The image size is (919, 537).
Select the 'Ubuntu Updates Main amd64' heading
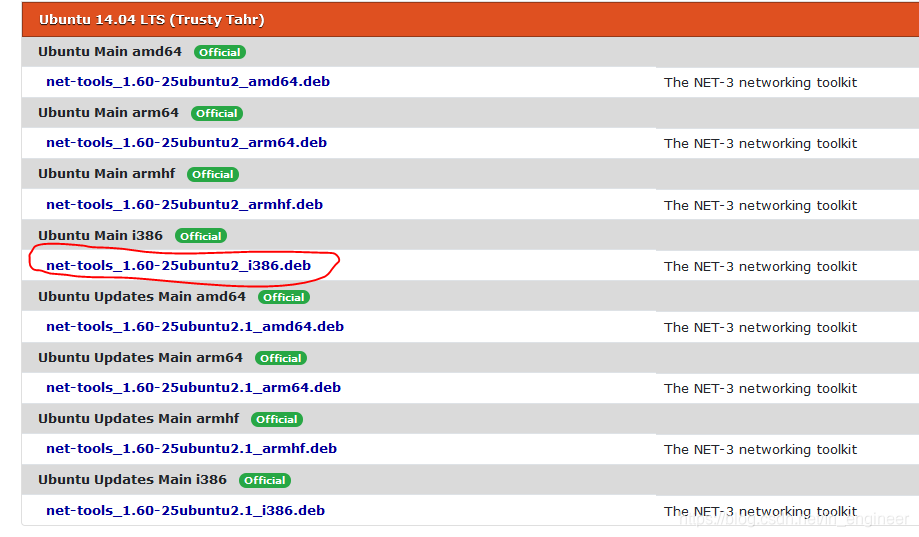142,297
